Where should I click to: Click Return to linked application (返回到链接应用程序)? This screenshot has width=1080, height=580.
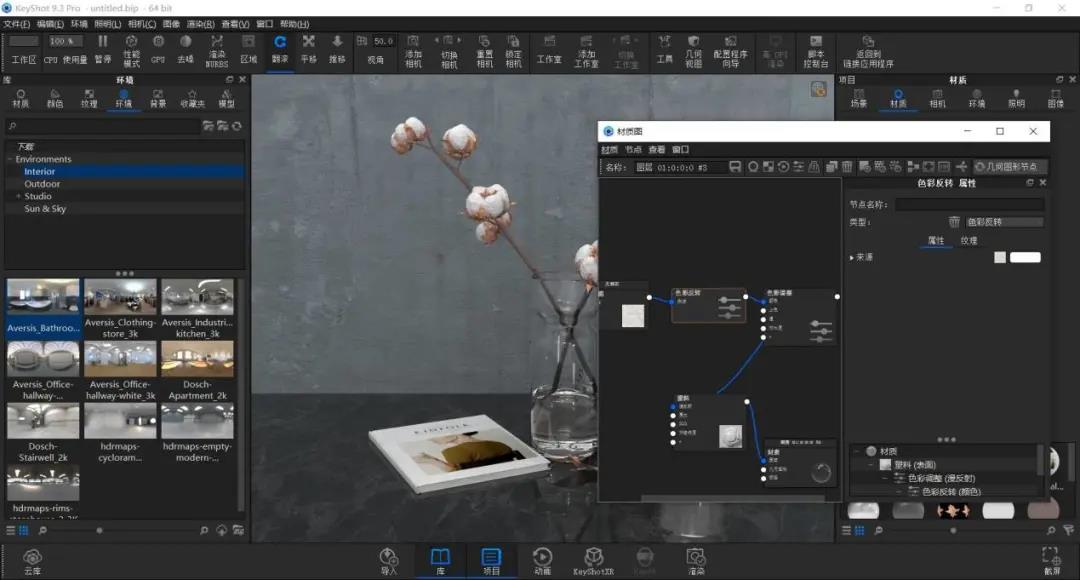pos(868,51)
